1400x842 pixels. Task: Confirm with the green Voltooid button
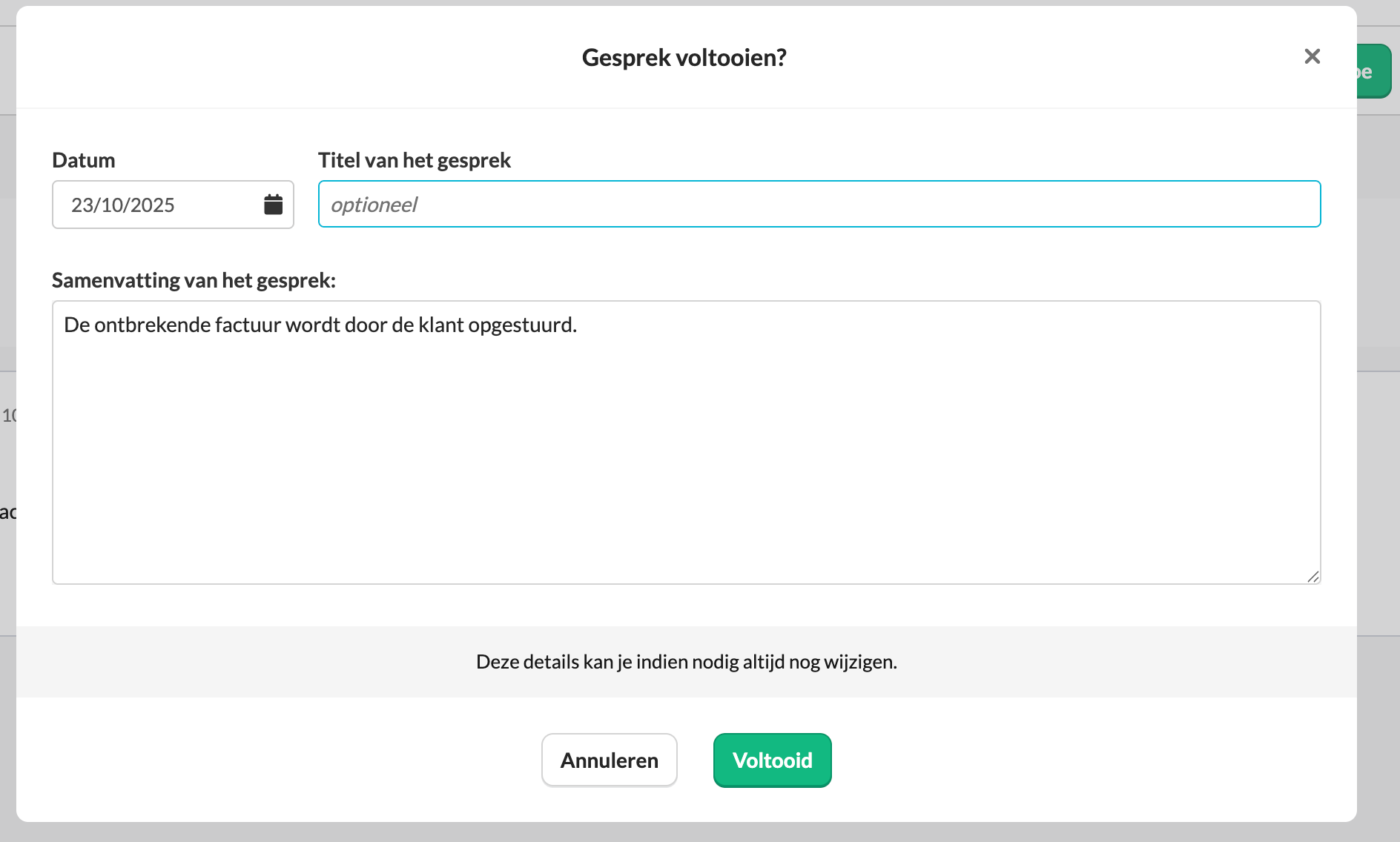tap(772, 760)
